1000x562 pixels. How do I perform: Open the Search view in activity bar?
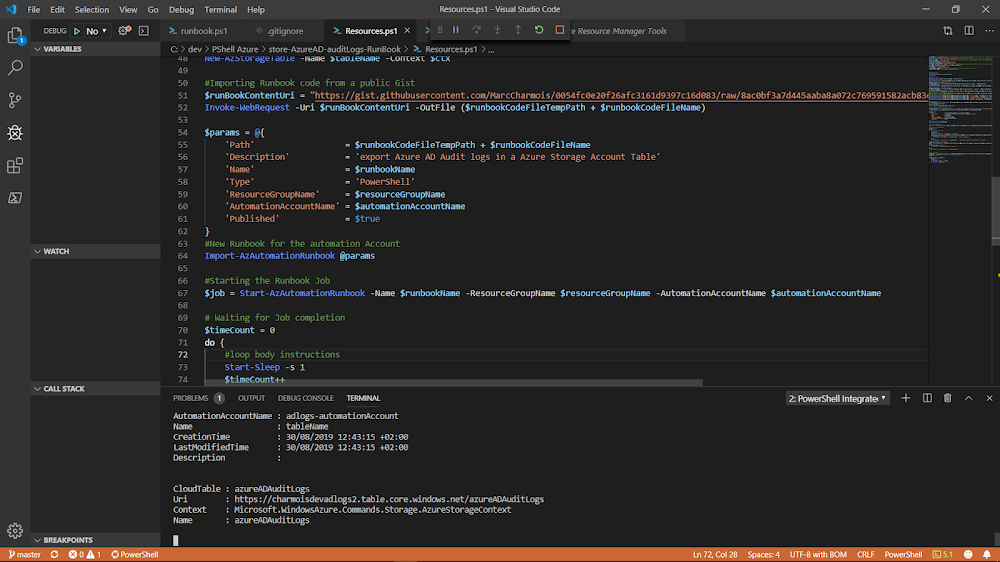coord(15,68)
